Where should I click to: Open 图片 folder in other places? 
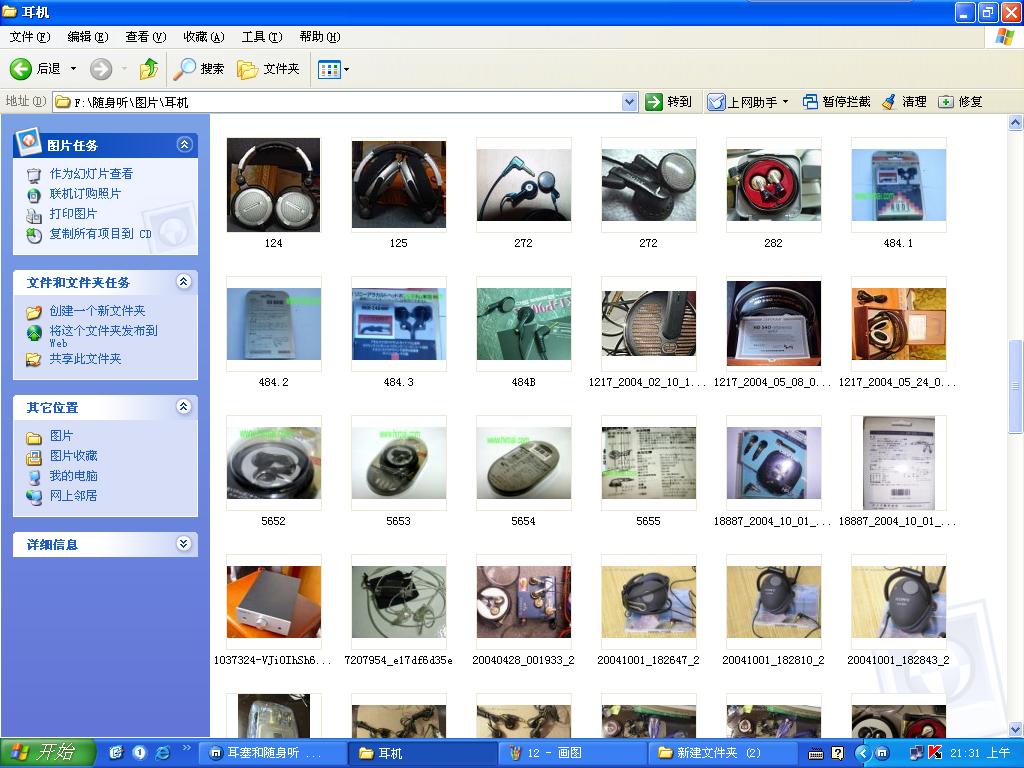coord(61,436)
